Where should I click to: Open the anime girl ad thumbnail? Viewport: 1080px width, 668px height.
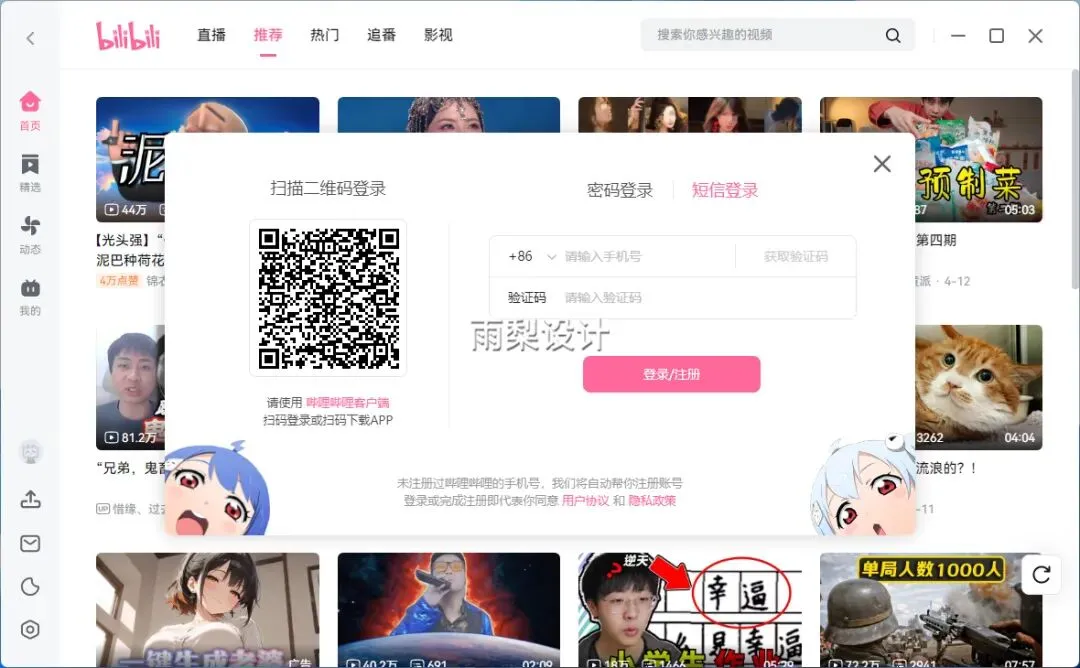pyautogui.click(x=207, y=609)
